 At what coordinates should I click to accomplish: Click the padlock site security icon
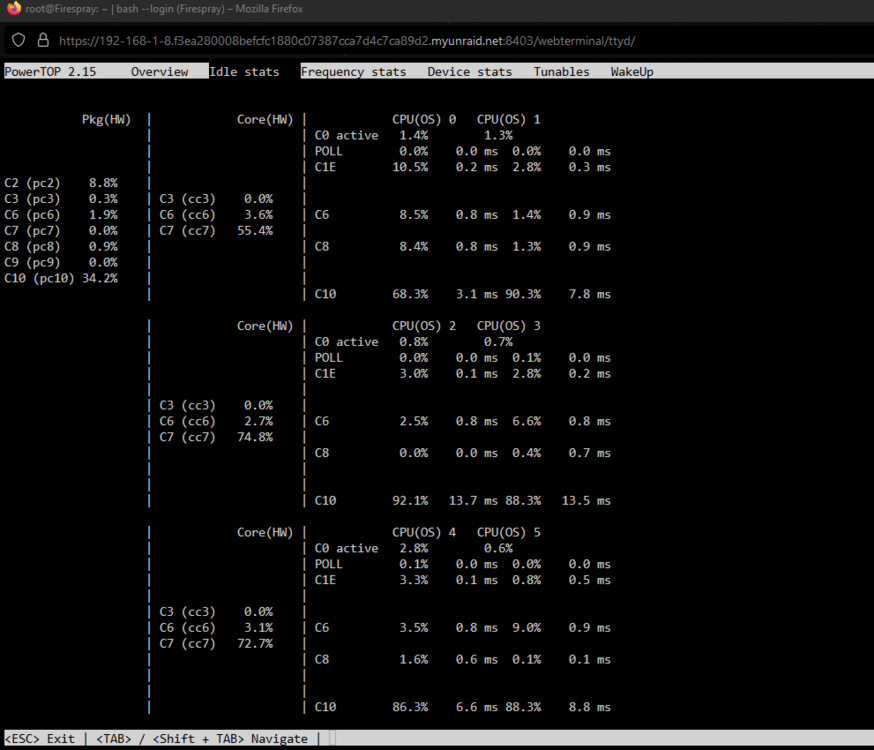tap(43, 40)
